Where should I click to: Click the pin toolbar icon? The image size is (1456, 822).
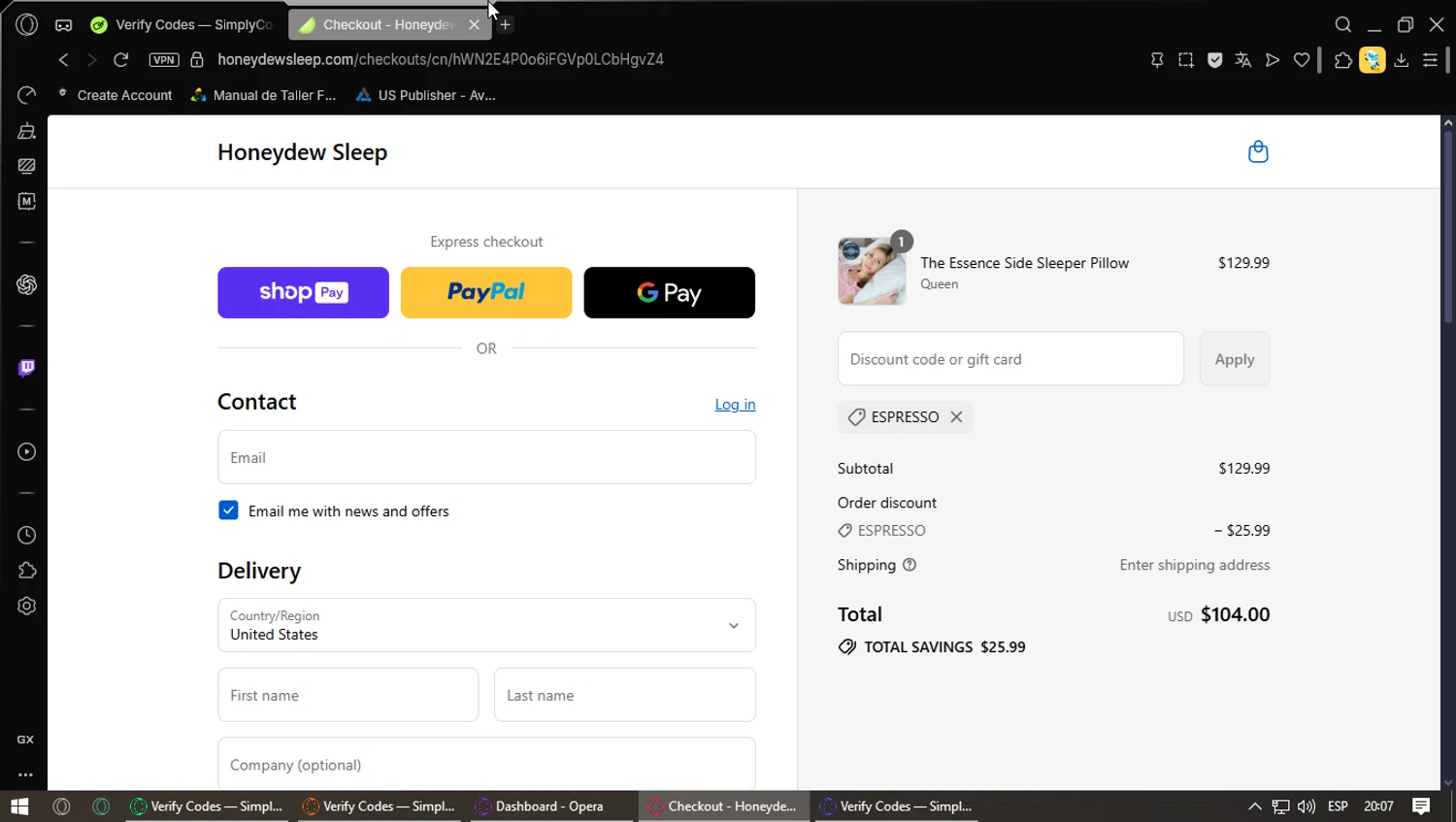(1157, 60)
